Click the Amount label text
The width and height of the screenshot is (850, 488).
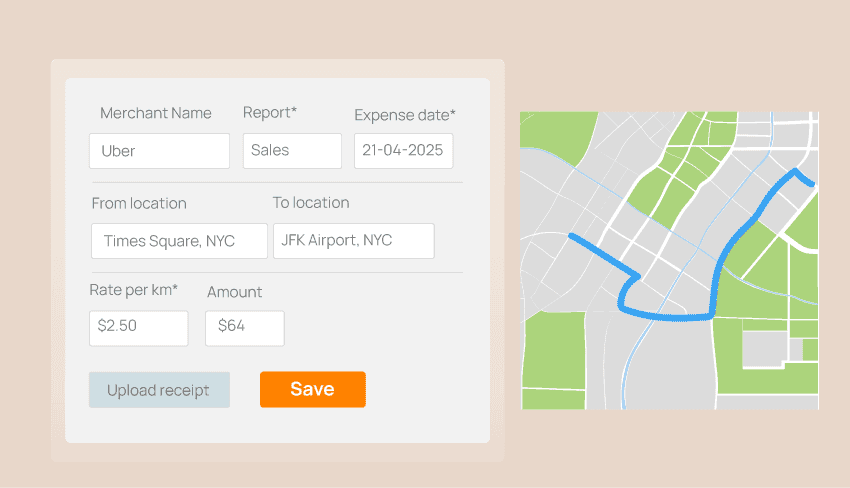tap(234, 292)
